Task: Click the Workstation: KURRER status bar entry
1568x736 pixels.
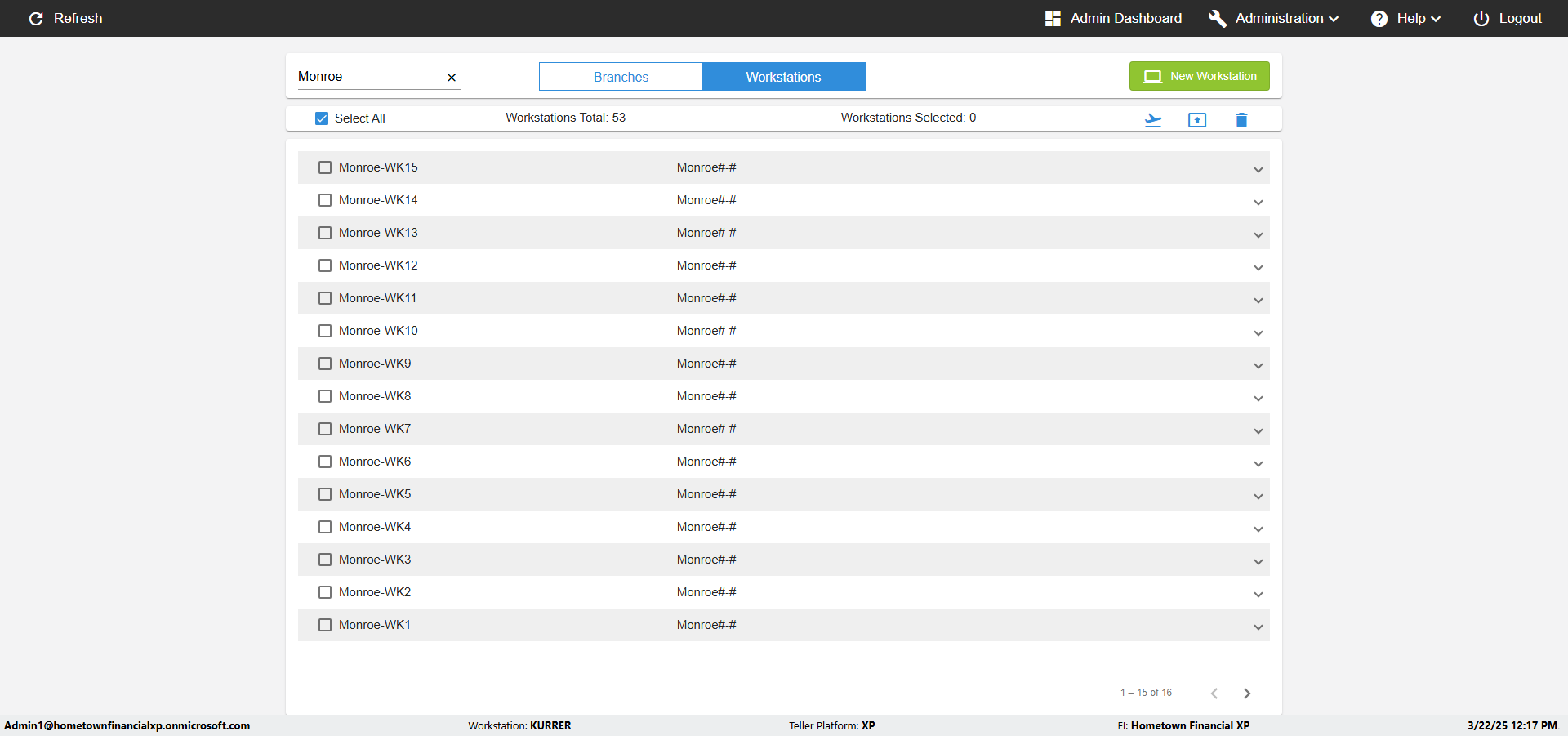Action: coord(519,725)
